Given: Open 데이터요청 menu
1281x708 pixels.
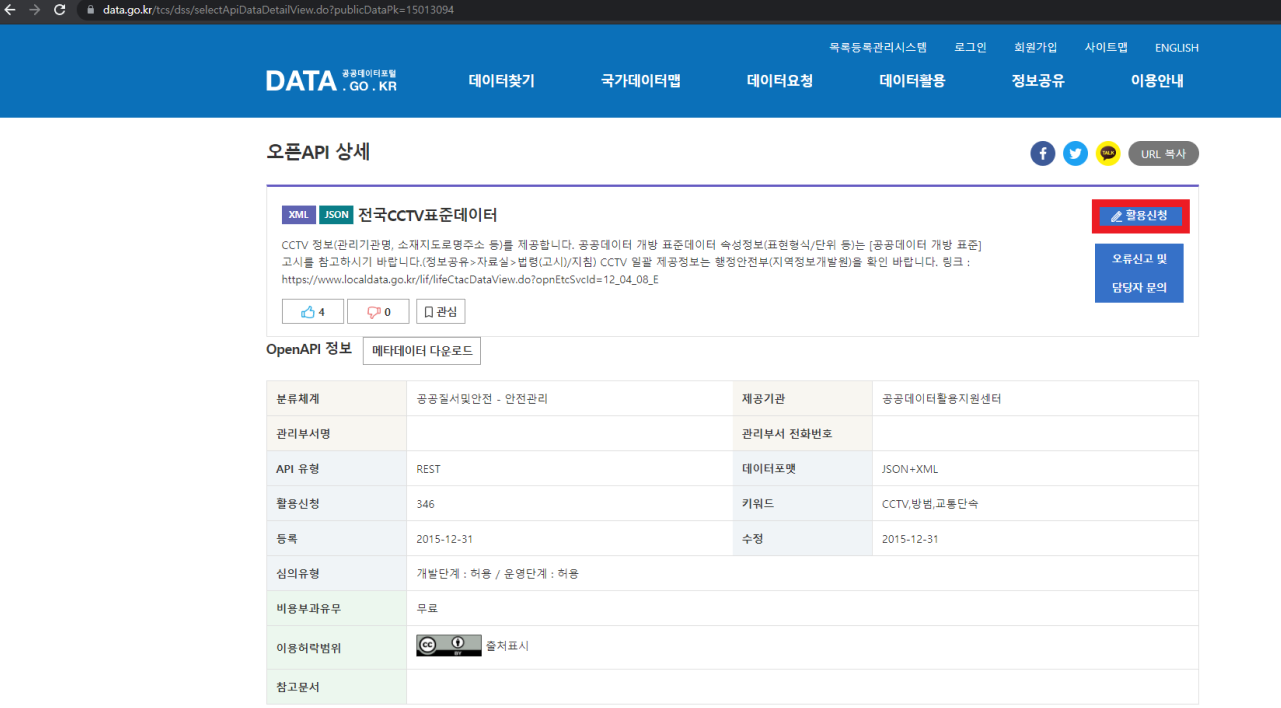Looking at the screenshot, I should coord(780,81).
